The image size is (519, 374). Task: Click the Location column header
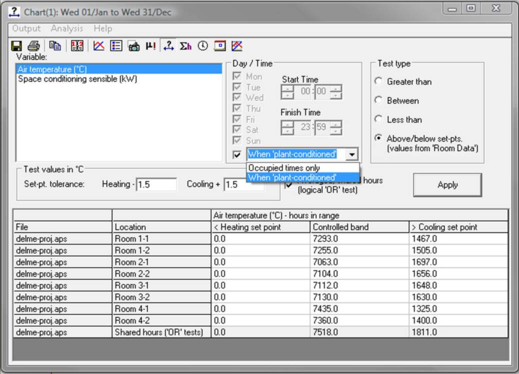tap(161, 227)
